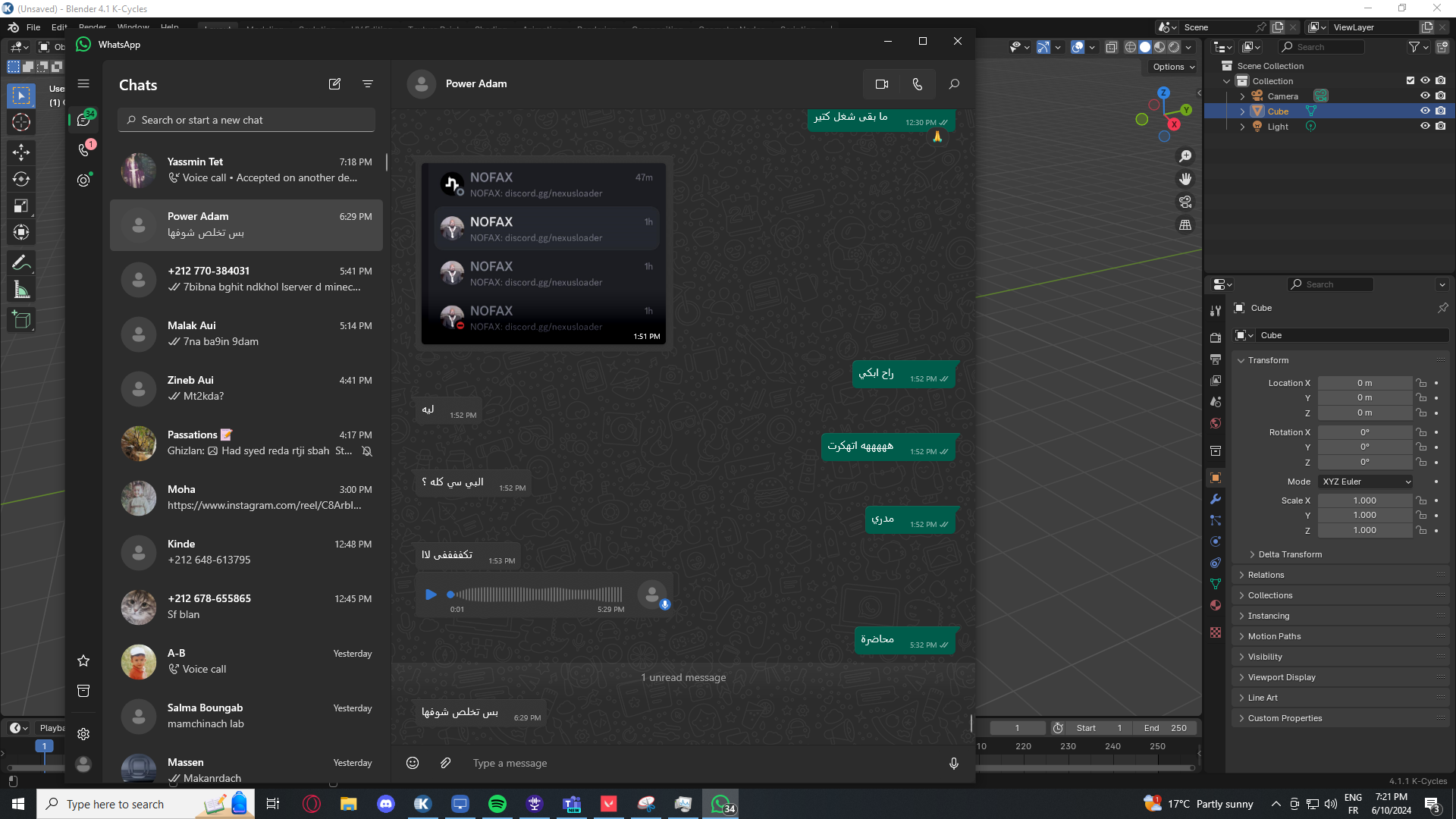Open archived chats icon in sidebar
The width and height of the screenshot is (1456, 819).
point(83,691)
